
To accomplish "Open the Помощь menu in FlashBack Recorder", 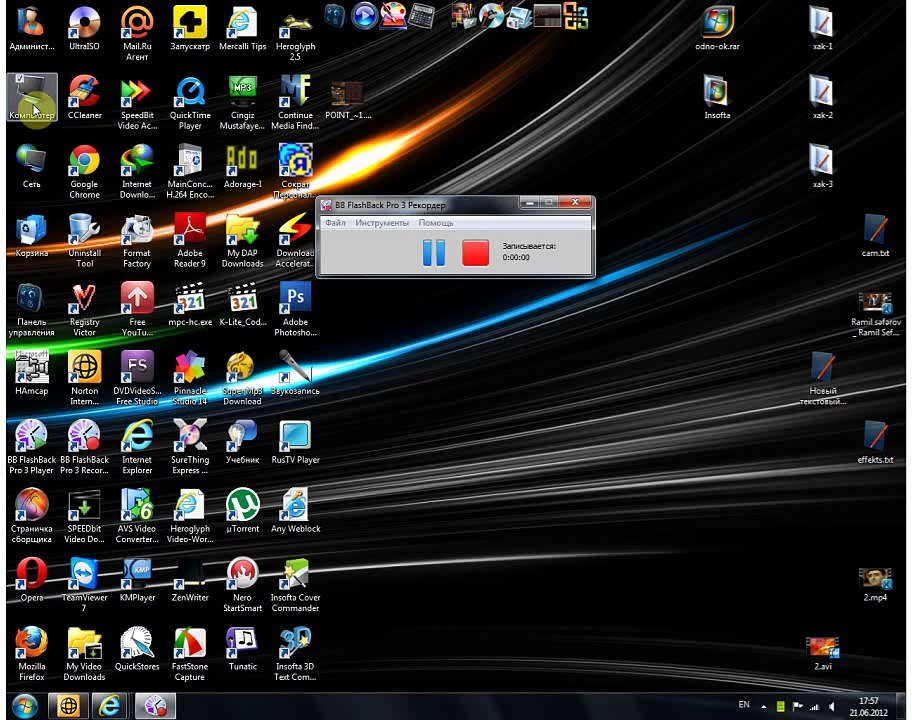I will (436, 223).
